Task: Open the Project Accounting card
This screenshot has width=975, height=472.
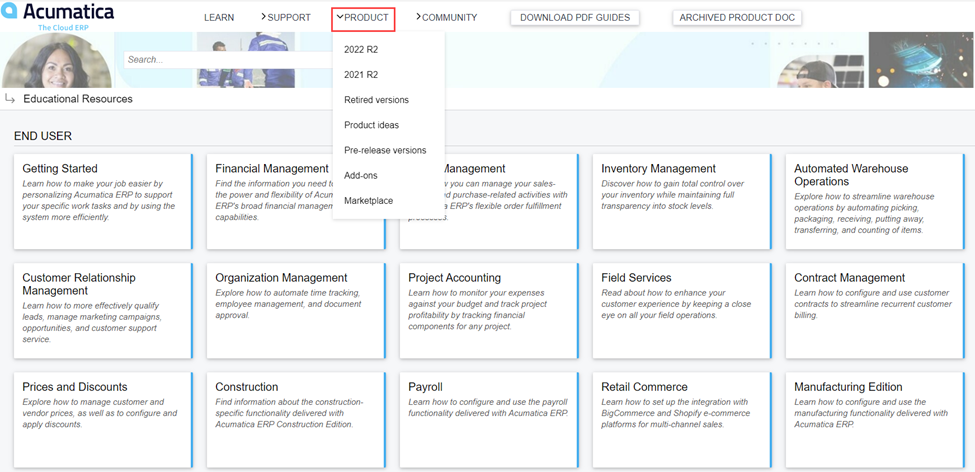Action: coord(489,310)
